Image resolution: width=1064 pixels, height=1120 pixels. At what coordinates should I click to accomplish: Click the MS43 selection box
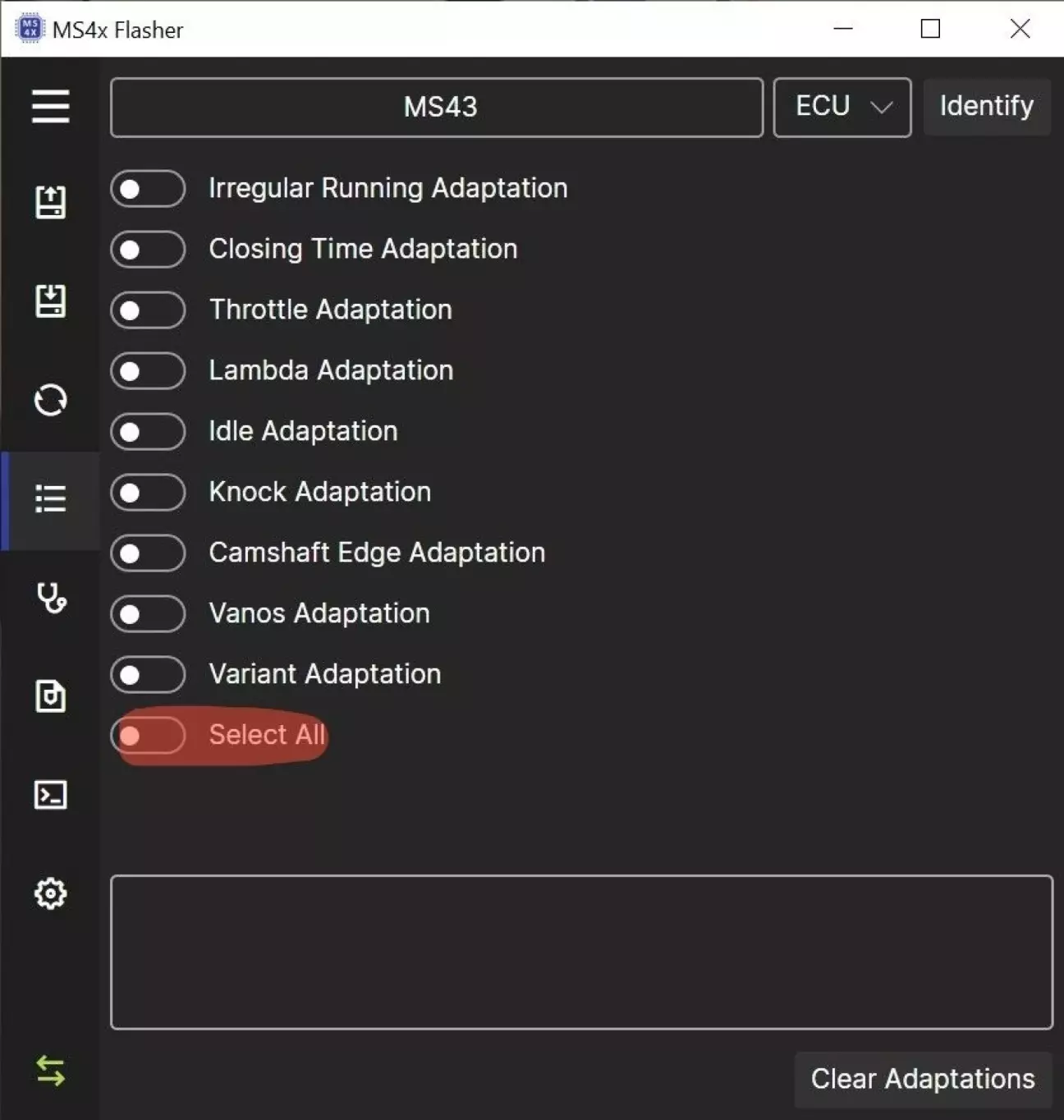(437, 108)
